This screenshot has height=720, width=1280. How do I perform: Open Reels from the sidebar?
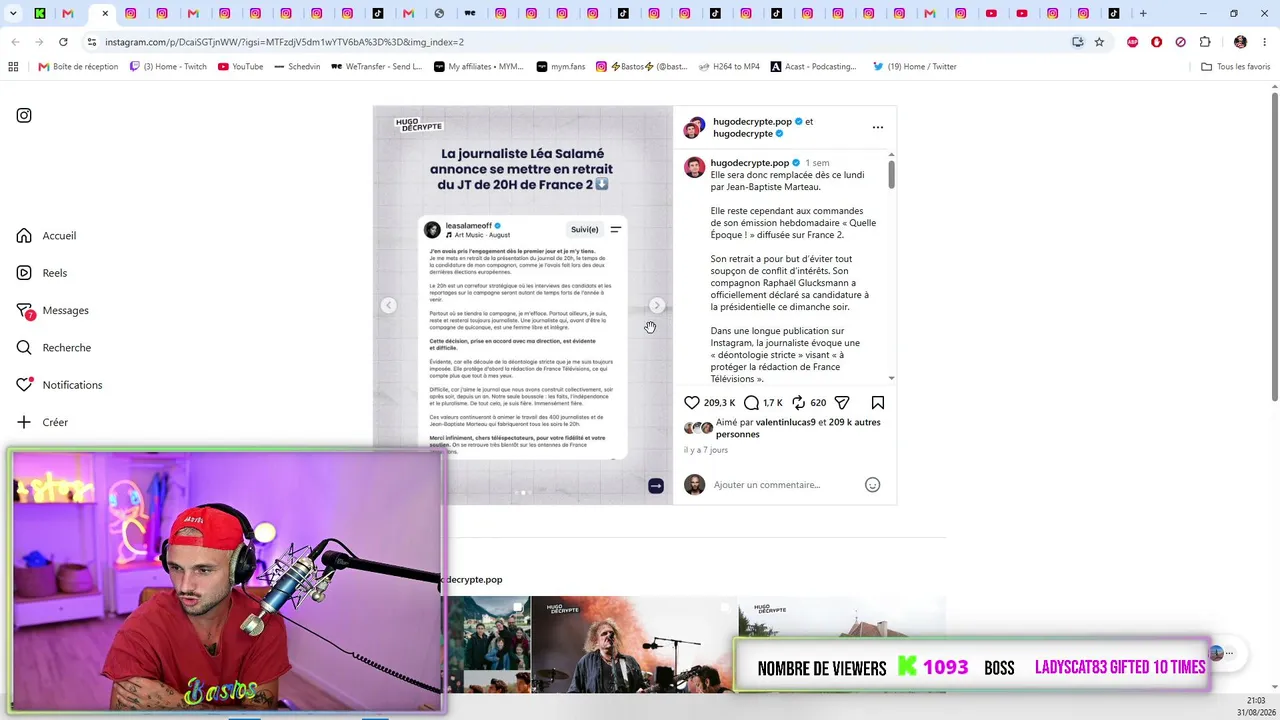[x=42, y=273]
